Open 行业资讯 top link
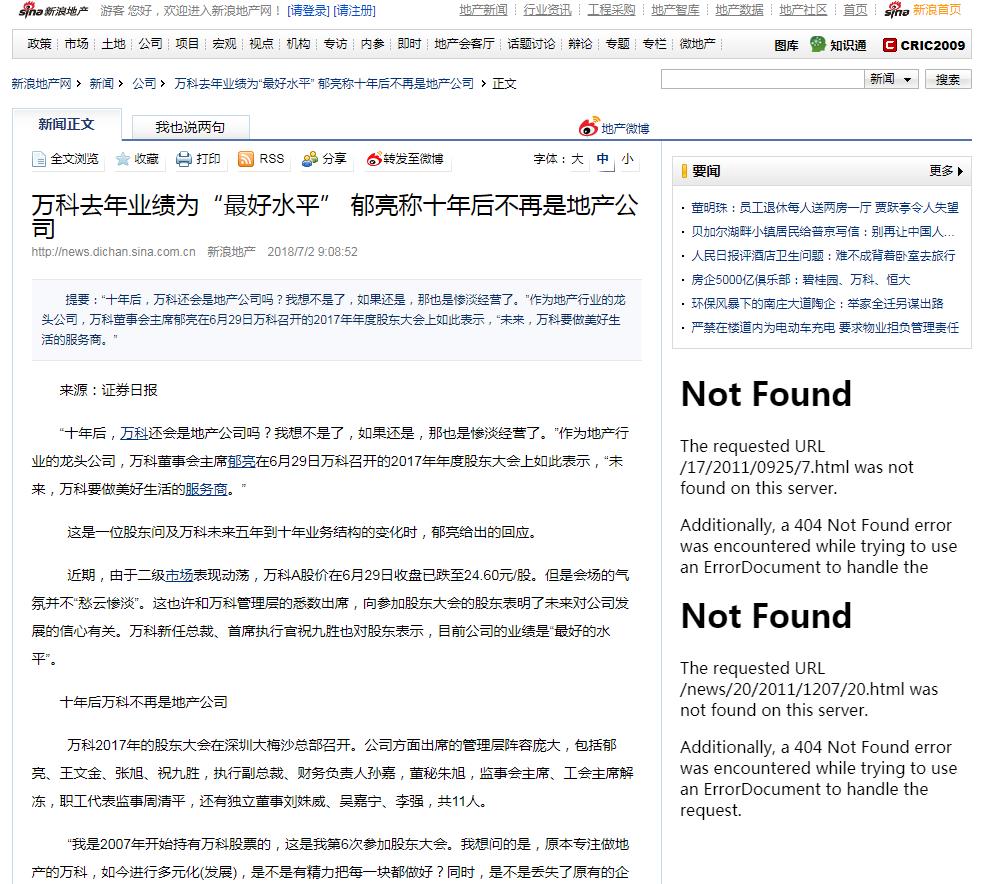This screenshot has height=884, width=998. click(x=547, y=10)
